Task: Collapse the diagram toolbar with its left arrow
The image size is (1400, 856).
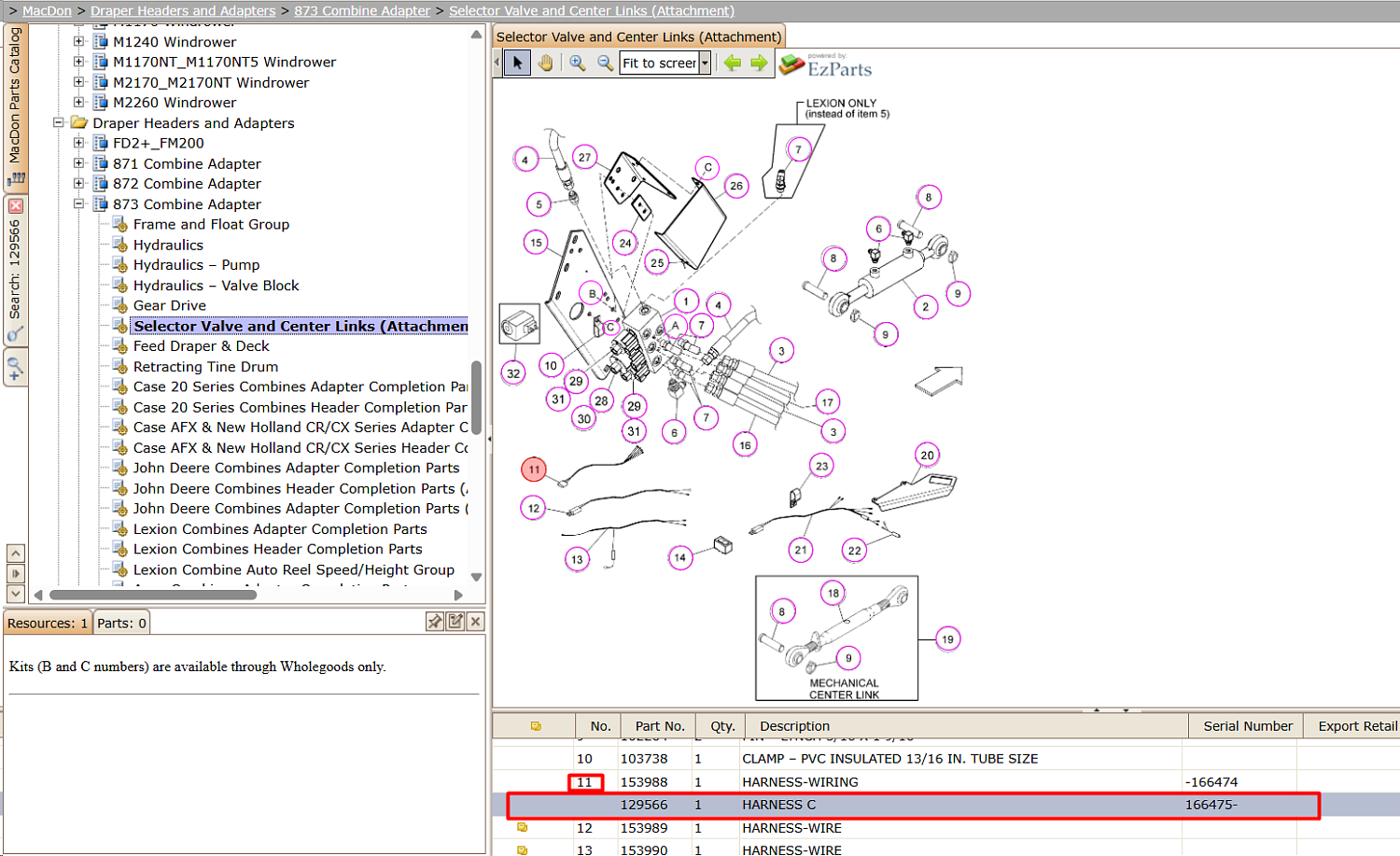Action: (x=497, y=63)
